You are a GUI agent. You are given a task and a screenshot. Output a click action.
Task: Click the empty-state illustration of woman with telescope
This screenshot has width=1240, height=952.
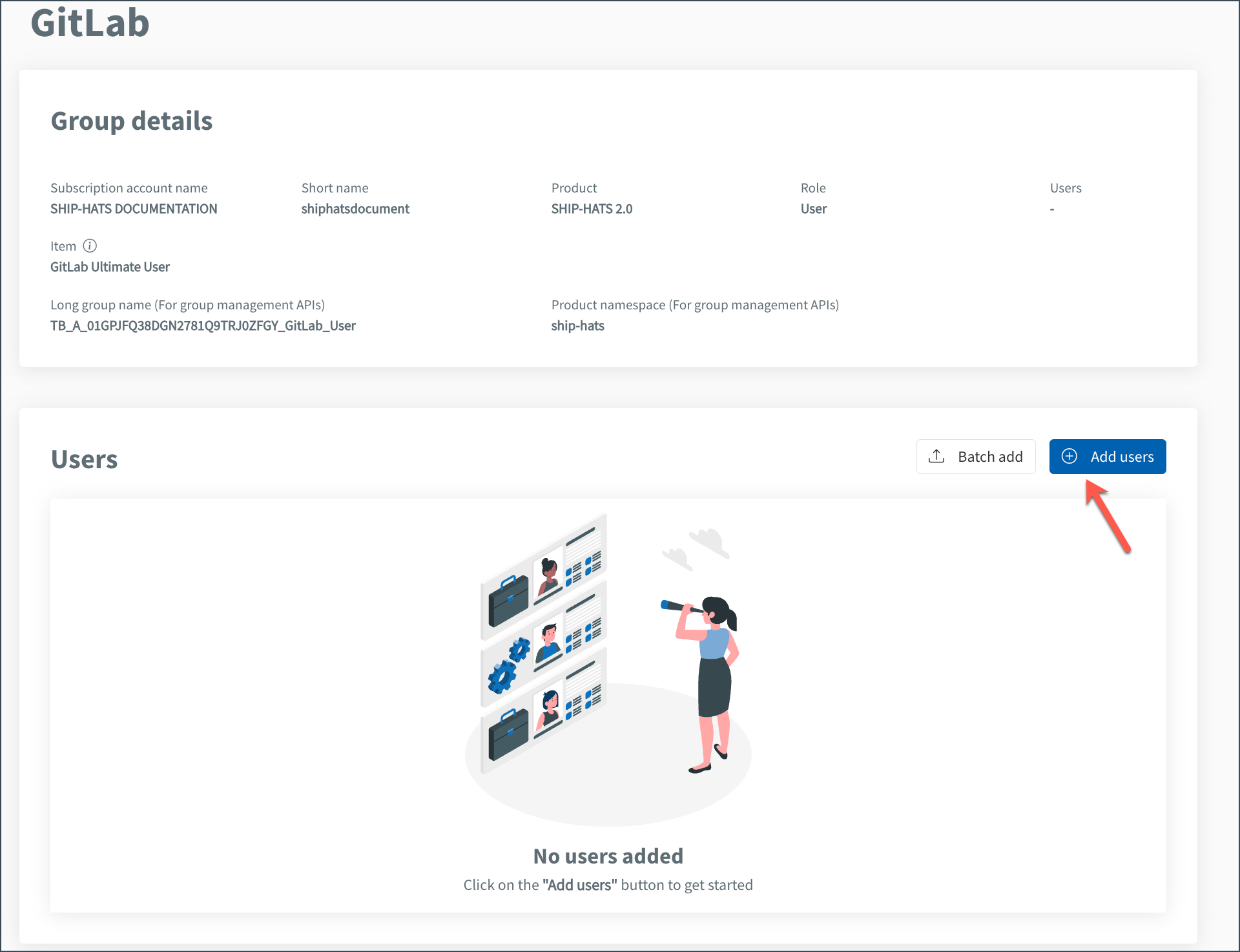(x=608, y=668)
